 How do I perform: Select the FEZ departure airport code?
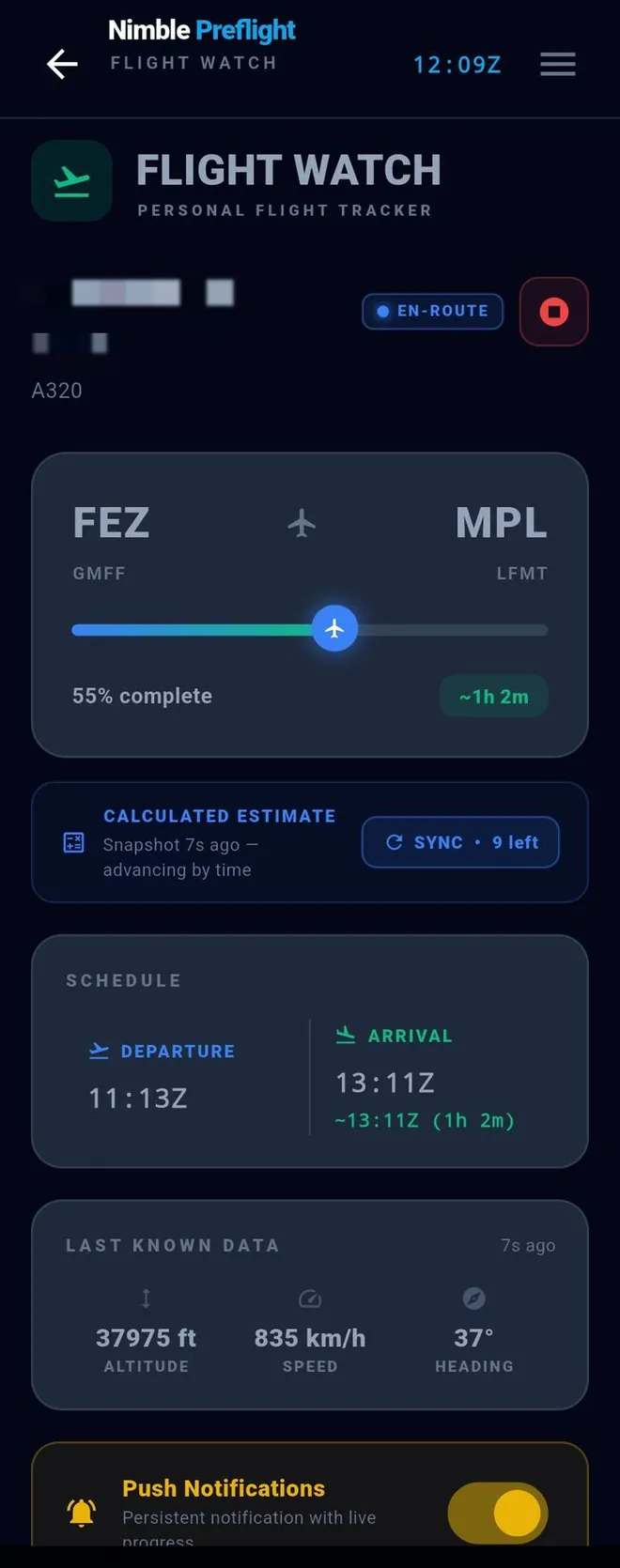(111, 523)
